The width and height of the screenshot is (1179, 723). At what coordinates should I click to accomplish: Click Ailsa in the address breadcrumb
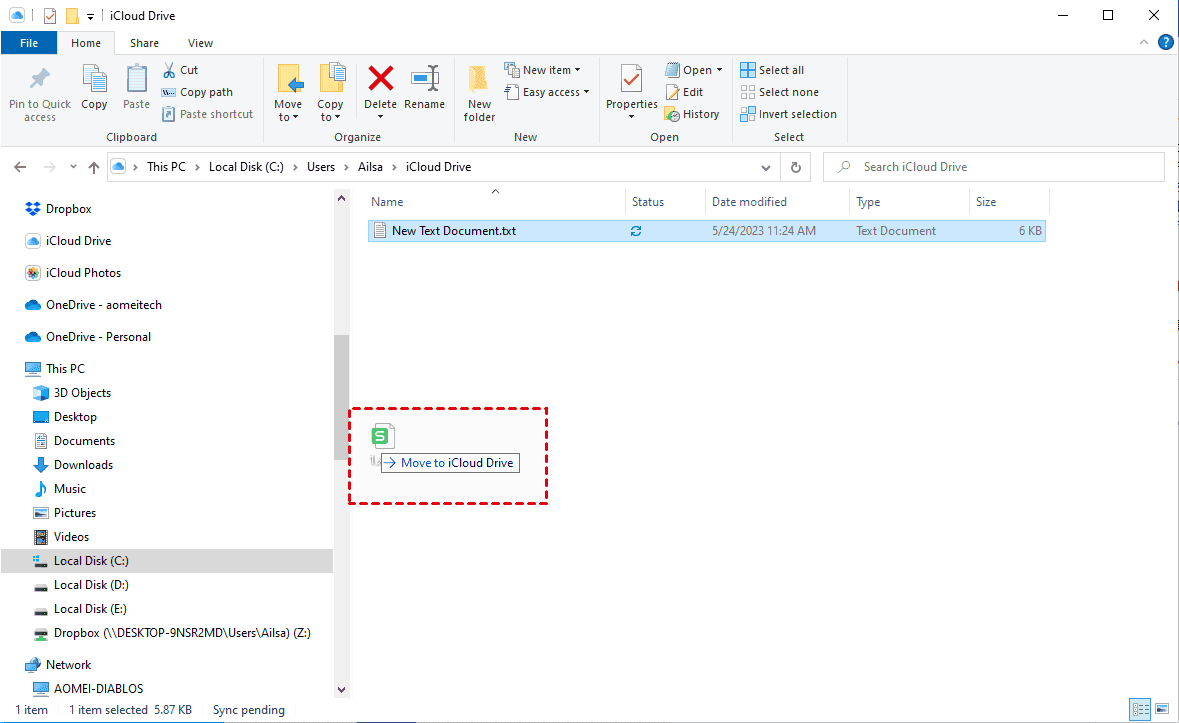(x=370, y=167)
